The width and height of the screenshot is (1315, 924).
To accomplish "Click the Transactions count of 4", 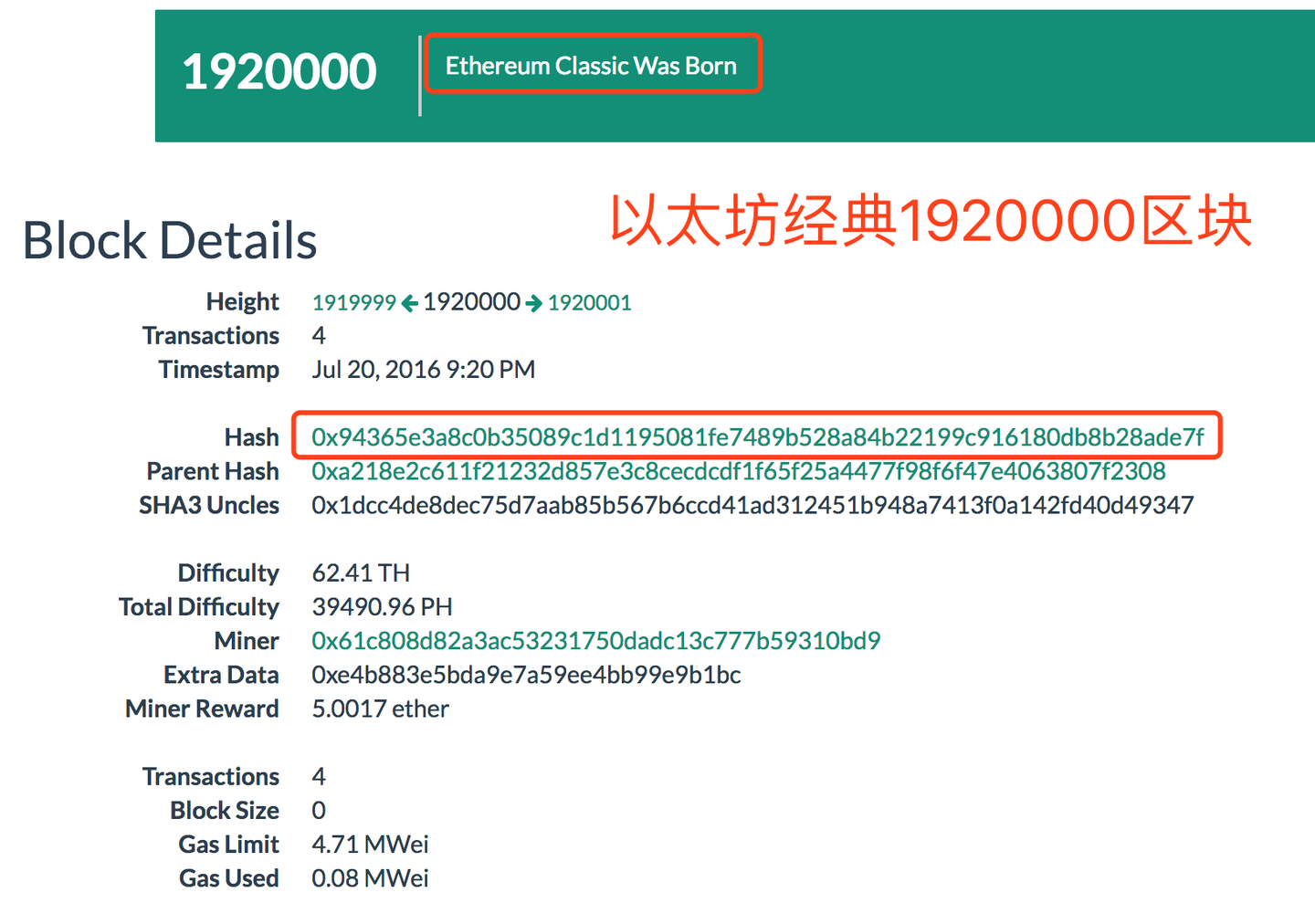I will point(318,335).
